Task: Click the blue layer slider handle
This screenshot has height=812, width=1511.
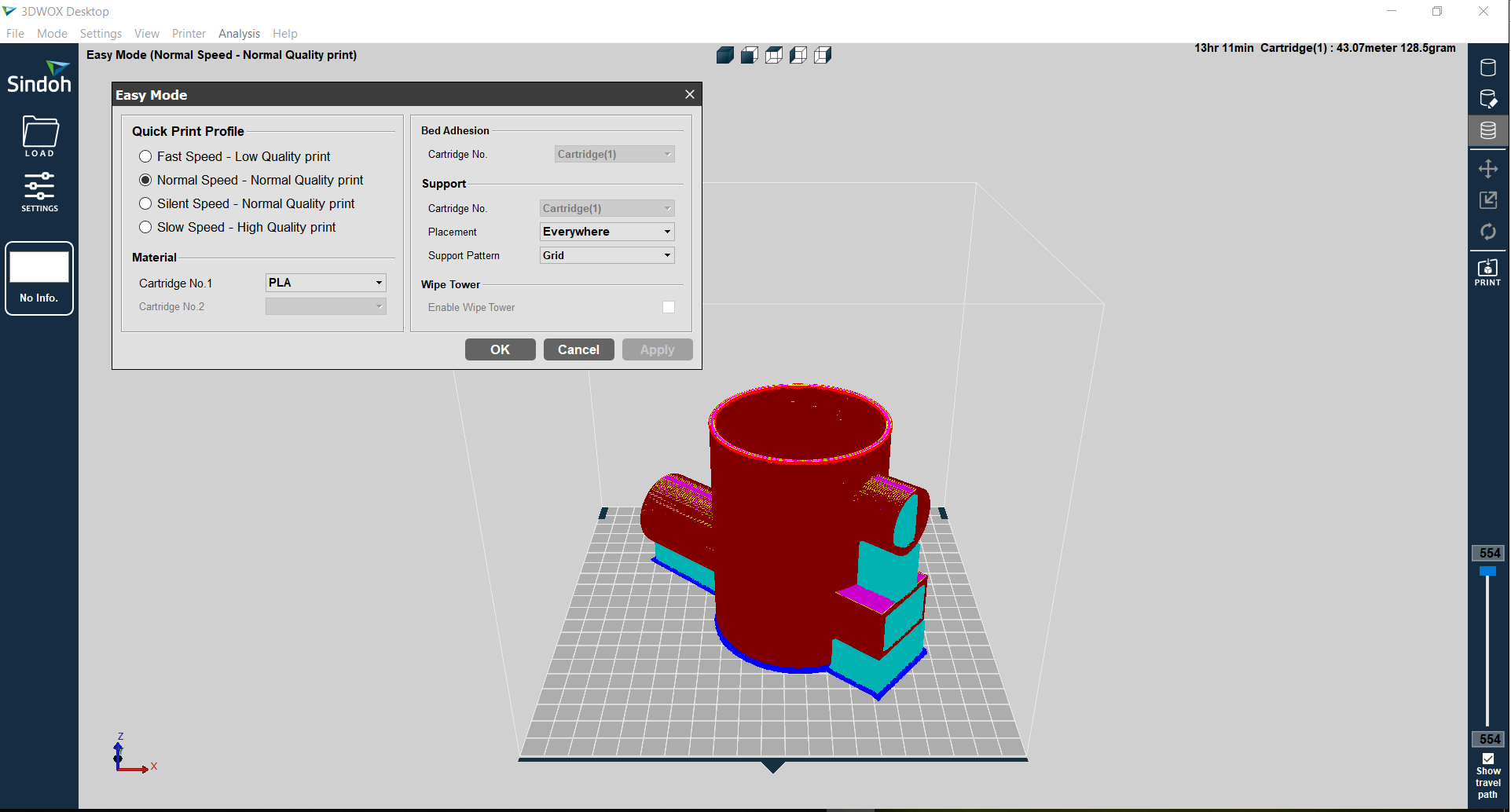Action: [1487, 572]
